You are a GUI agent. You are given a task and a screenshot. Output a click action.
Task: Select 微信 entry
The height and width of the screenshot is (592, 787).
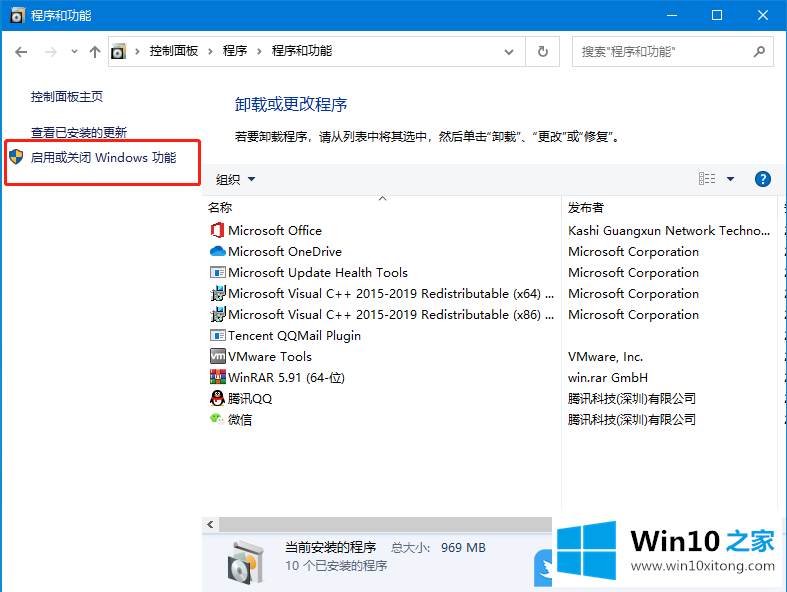(x=239, y=420)
